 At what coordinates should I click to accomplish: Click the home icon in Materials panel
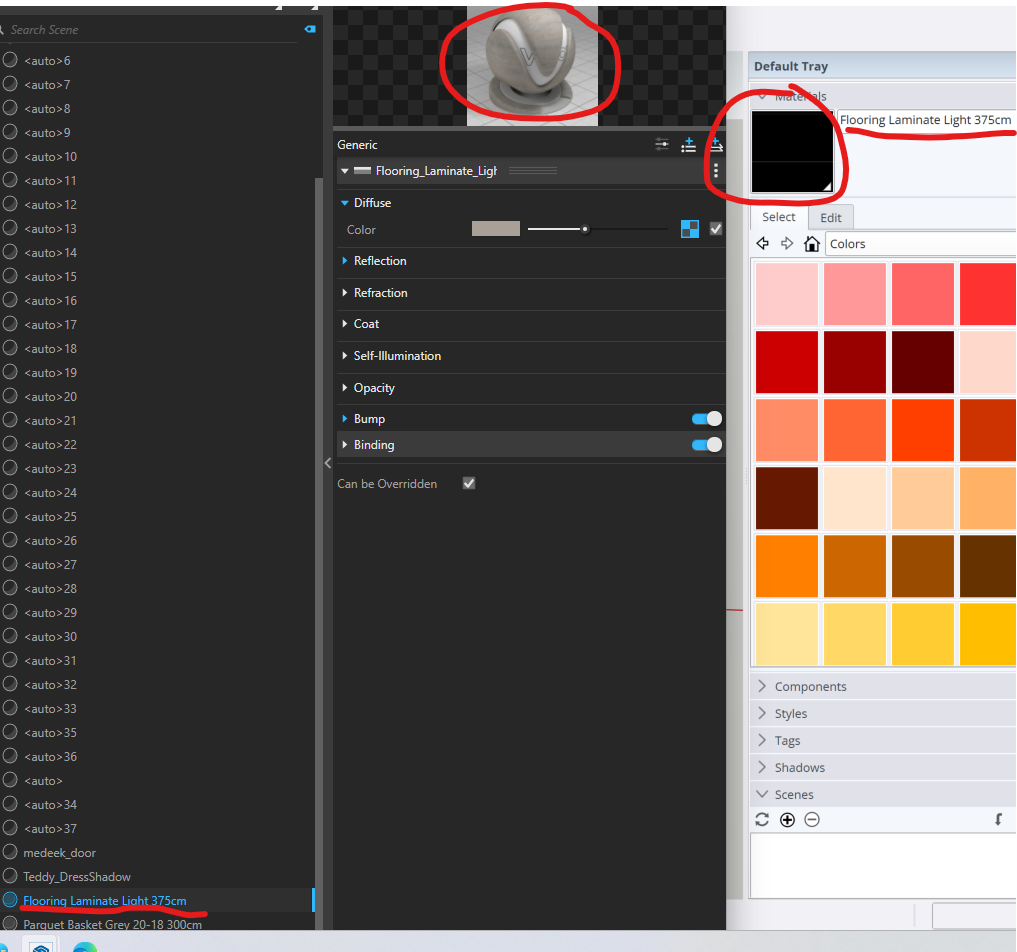[811, 244]
